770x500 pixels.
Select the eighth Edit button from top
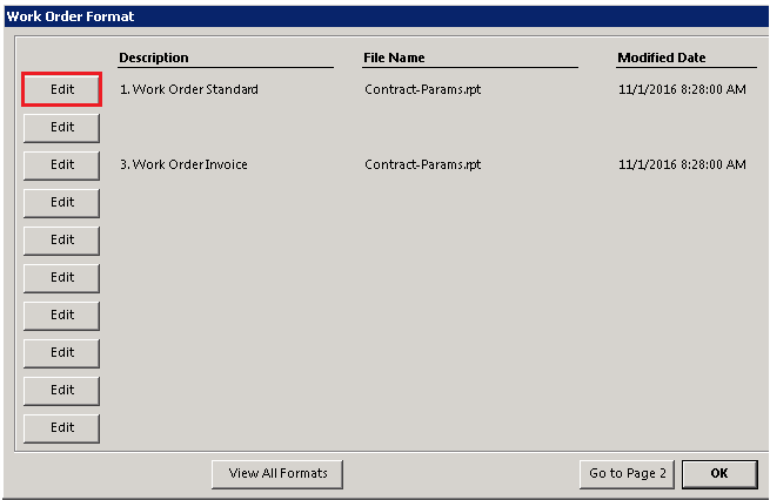pos(62,352)
